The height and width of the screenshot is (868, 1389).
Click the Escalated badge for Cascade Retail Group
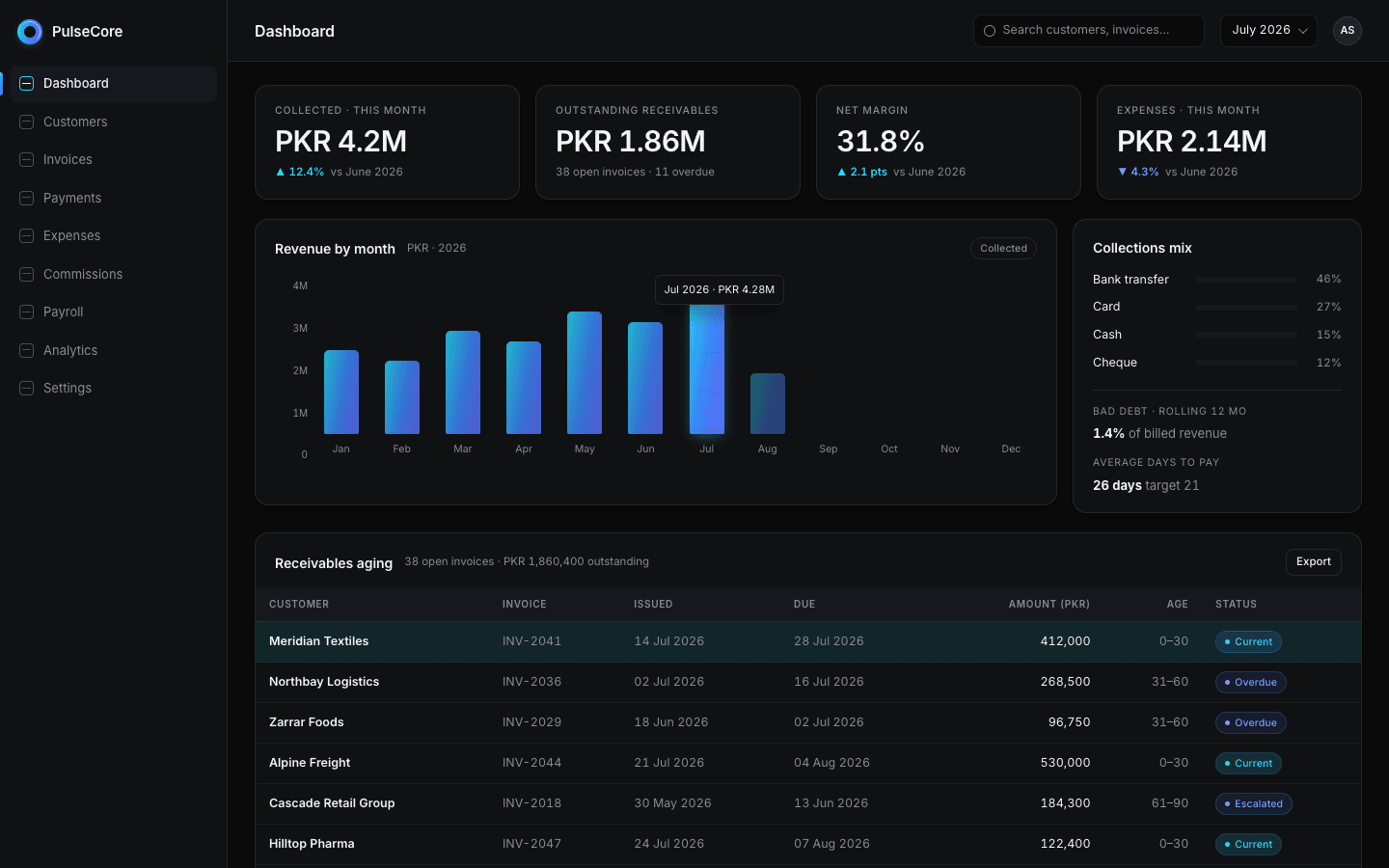tap(1253, 803)
